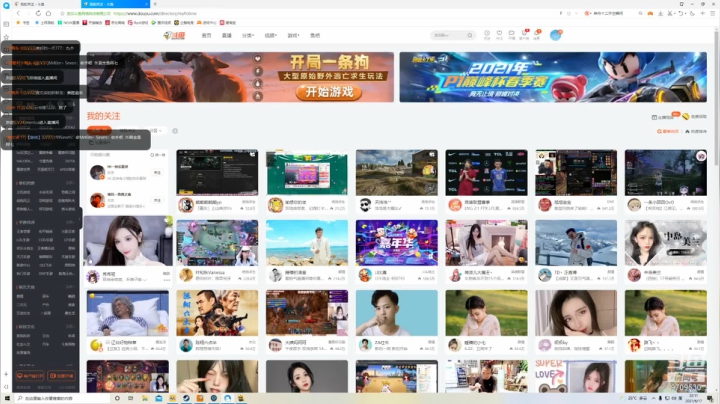Screen dimensions: 720x404
Task: Open the beach man in white suit thumbnail
Action: click(x=307, y=242)
